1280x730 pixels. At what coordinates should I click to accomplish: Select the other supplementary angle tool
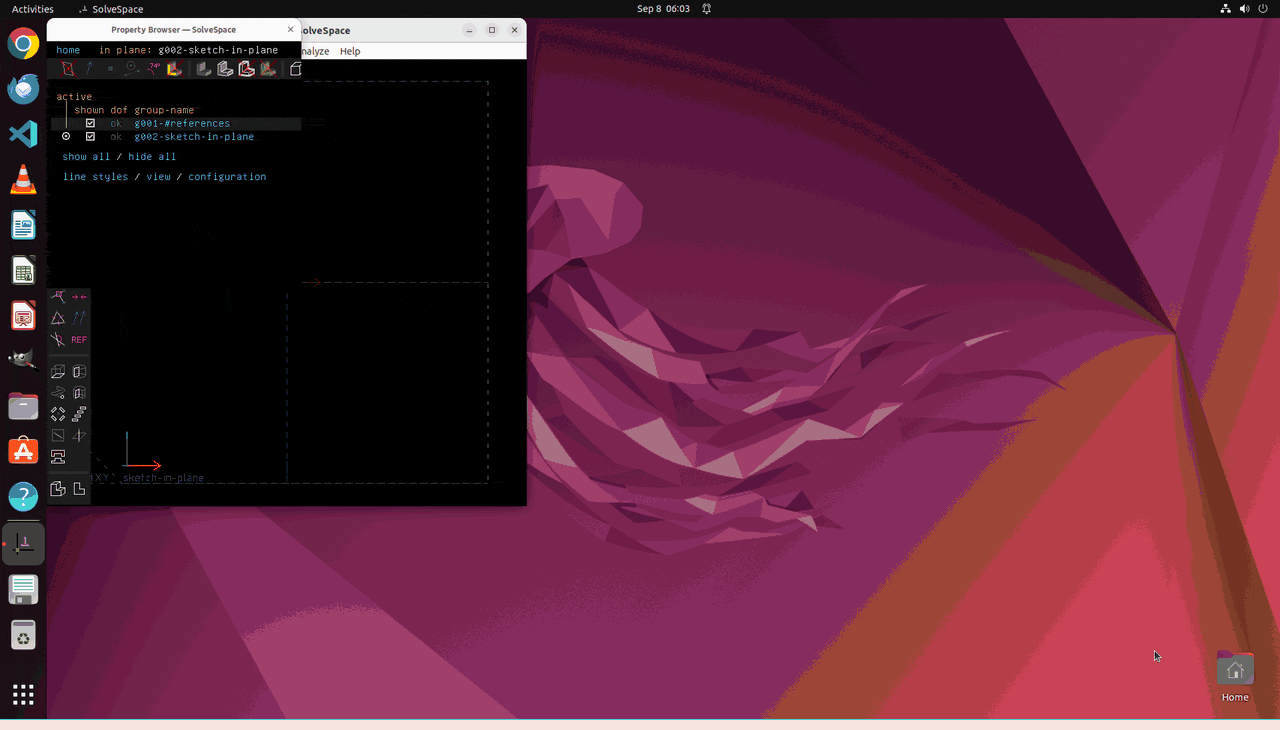[x=58, y=340]
